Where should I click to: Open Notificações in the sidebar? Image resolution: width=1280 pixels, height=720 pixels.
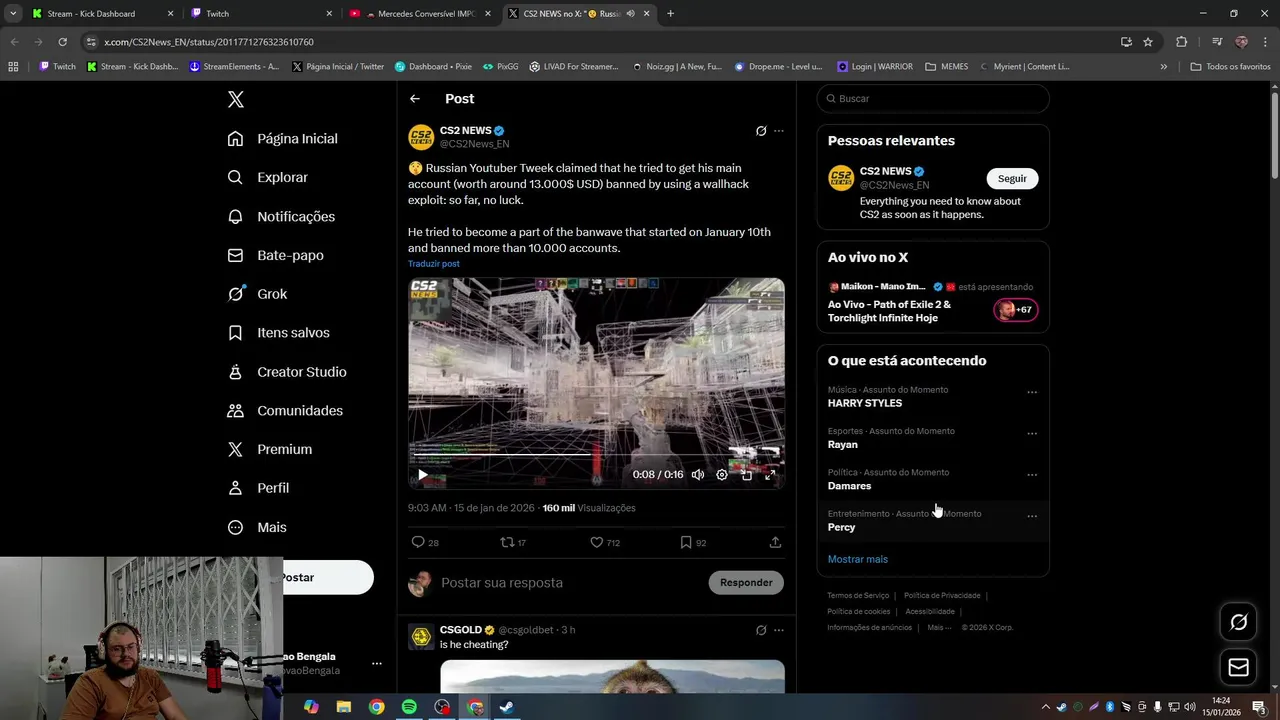pyautogui.click(x=281, y=216)
